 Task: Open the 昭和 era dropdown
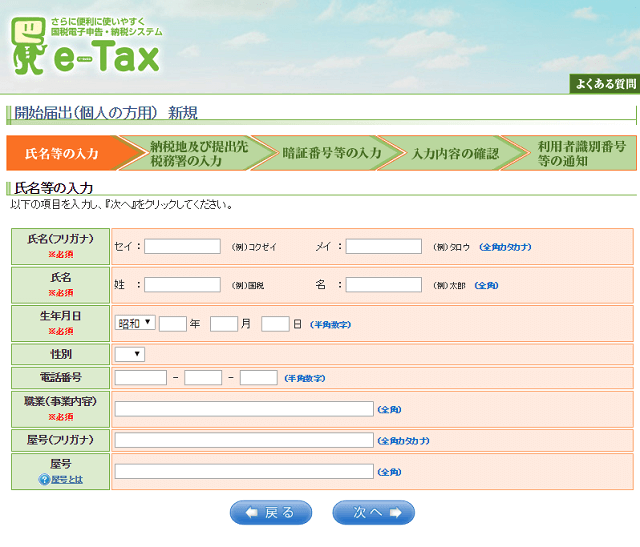135,323
